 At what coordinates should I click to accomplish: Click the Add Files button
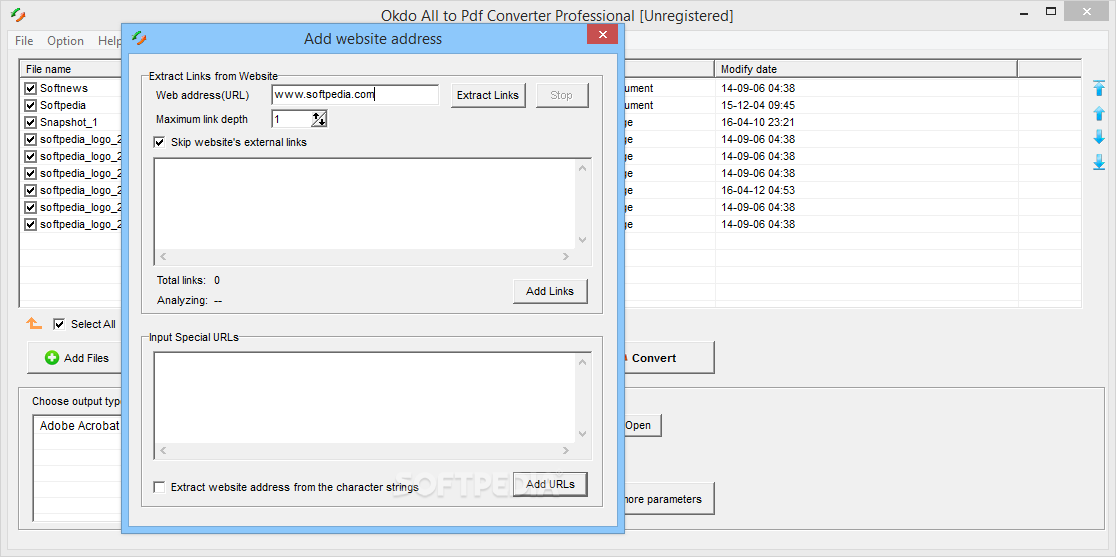point(74,358)
